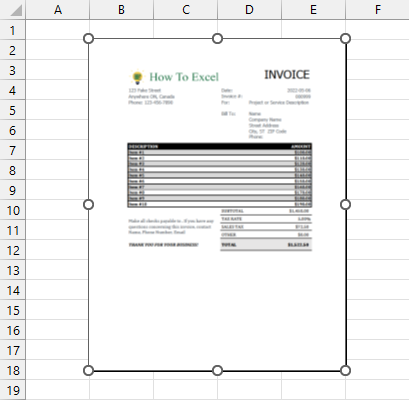
Task: Select column C header
Action: point(185,9)
